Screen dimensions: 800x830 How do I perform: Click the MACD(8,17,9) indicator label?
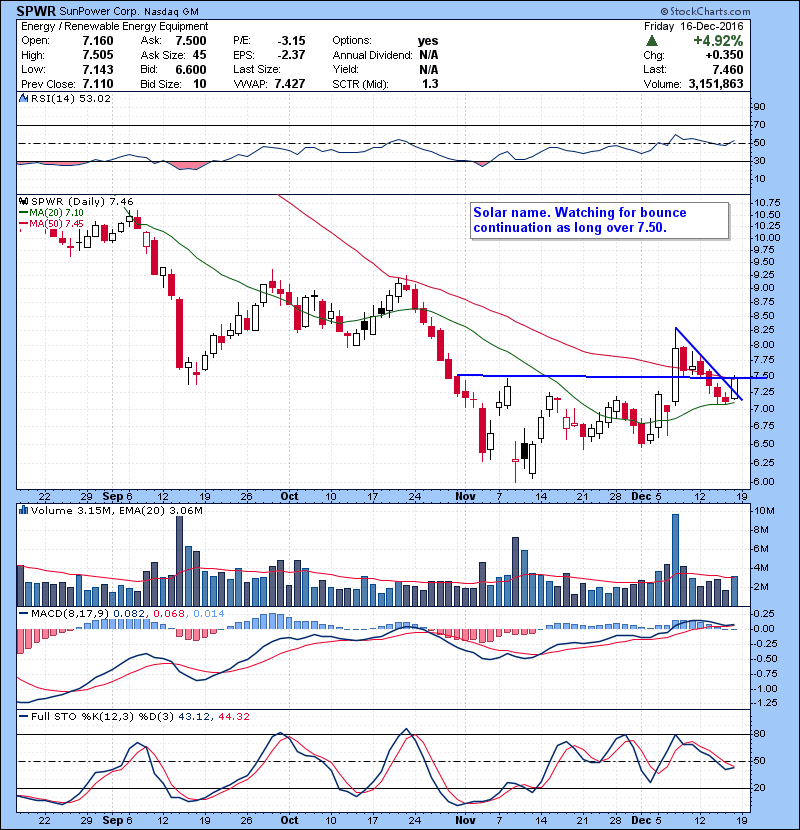(69, 614)
